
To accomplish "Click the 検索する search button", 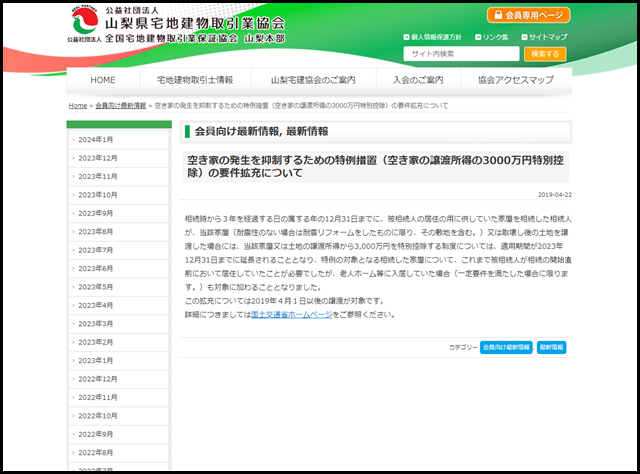I will click(545, 54).
